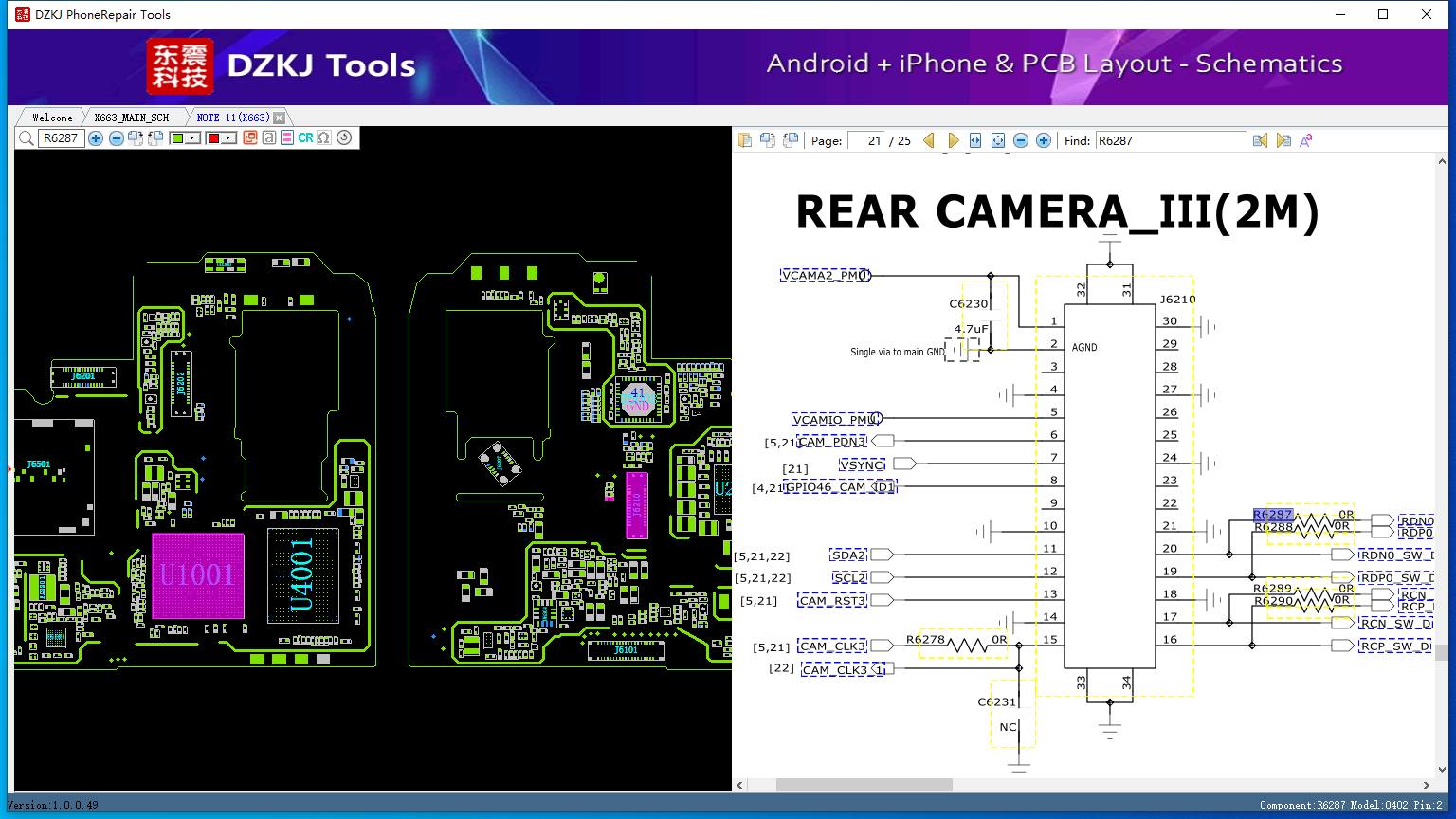Zoom out of the PCB board view
This screenshot has height=819, width=1456.
(x=116, y=138)
